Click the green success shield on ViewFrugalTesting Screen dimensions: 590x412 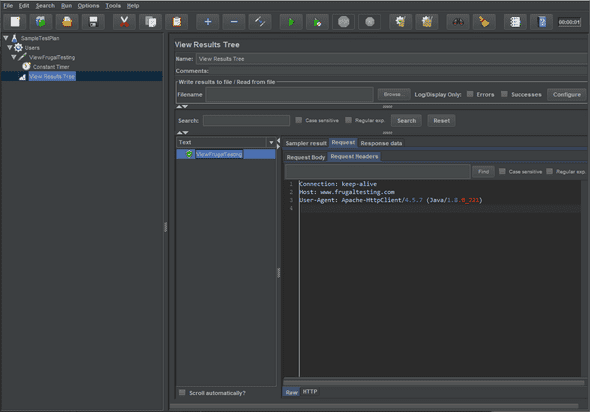pyautogui.click(x=189, y=154)
